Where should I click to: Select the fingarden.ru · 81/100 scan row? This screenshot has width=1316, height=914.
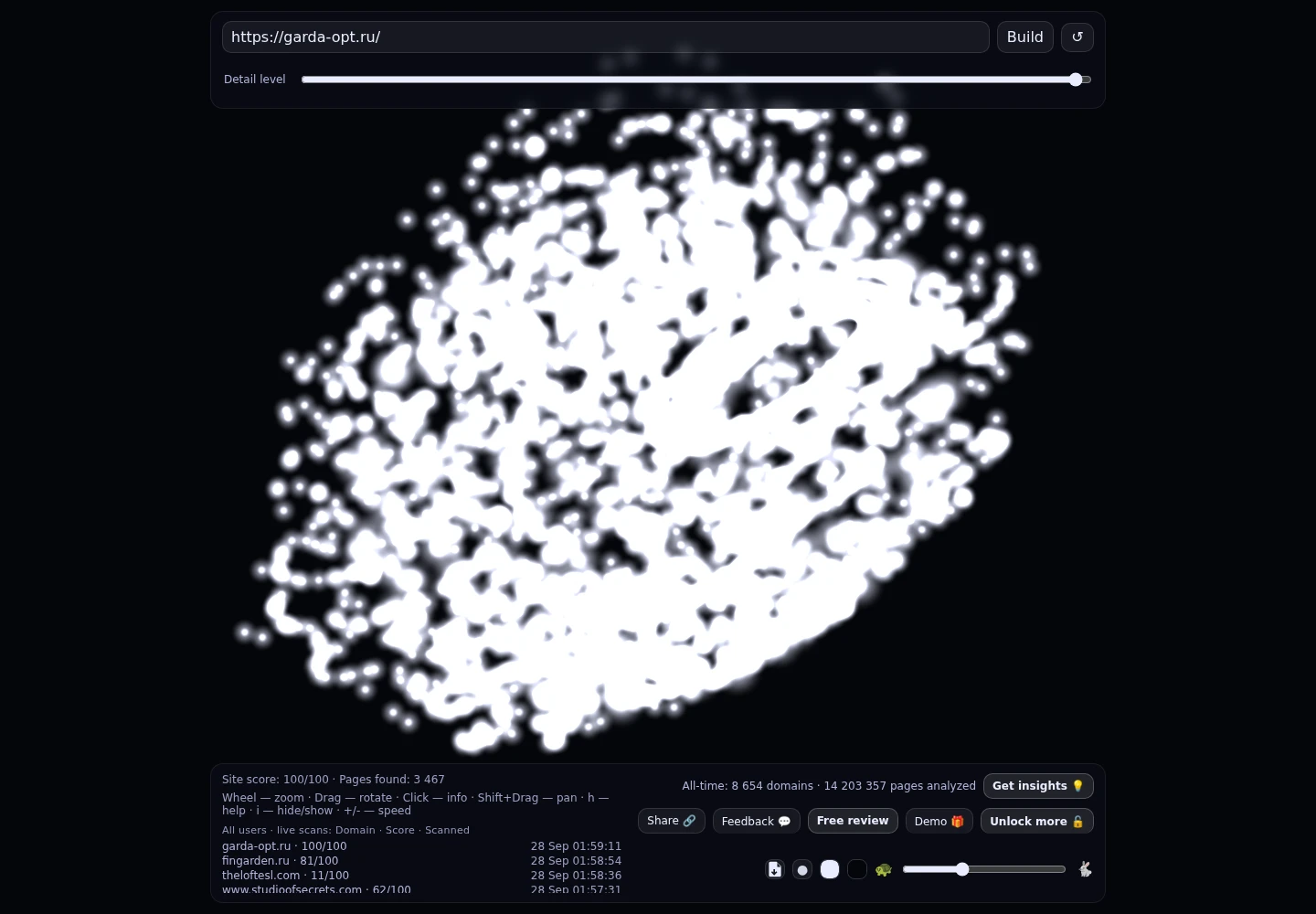(x=421, y=861)
